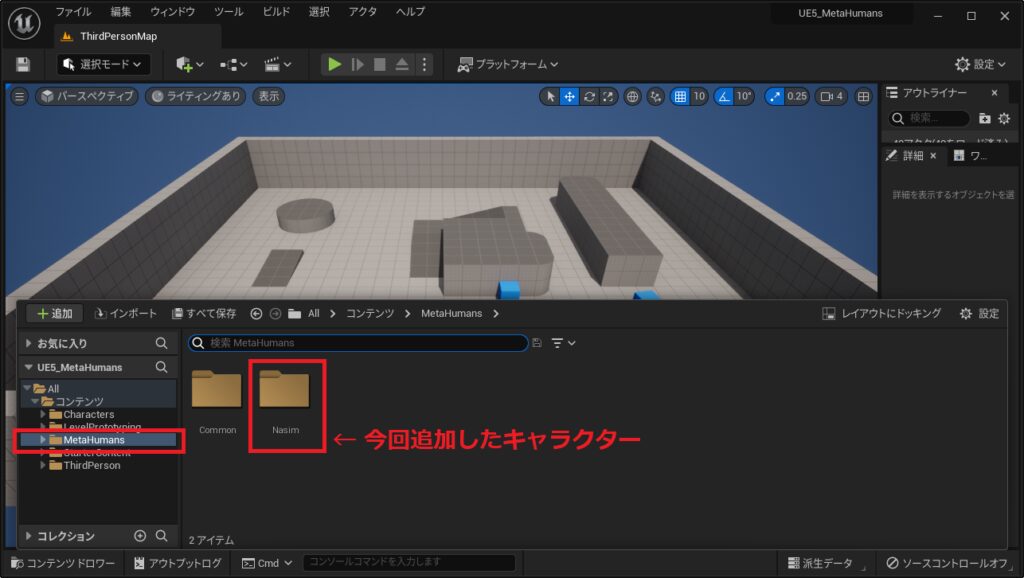Click インポート button
The height and width of the screenshot is (578, 1024).
(126, 313)
